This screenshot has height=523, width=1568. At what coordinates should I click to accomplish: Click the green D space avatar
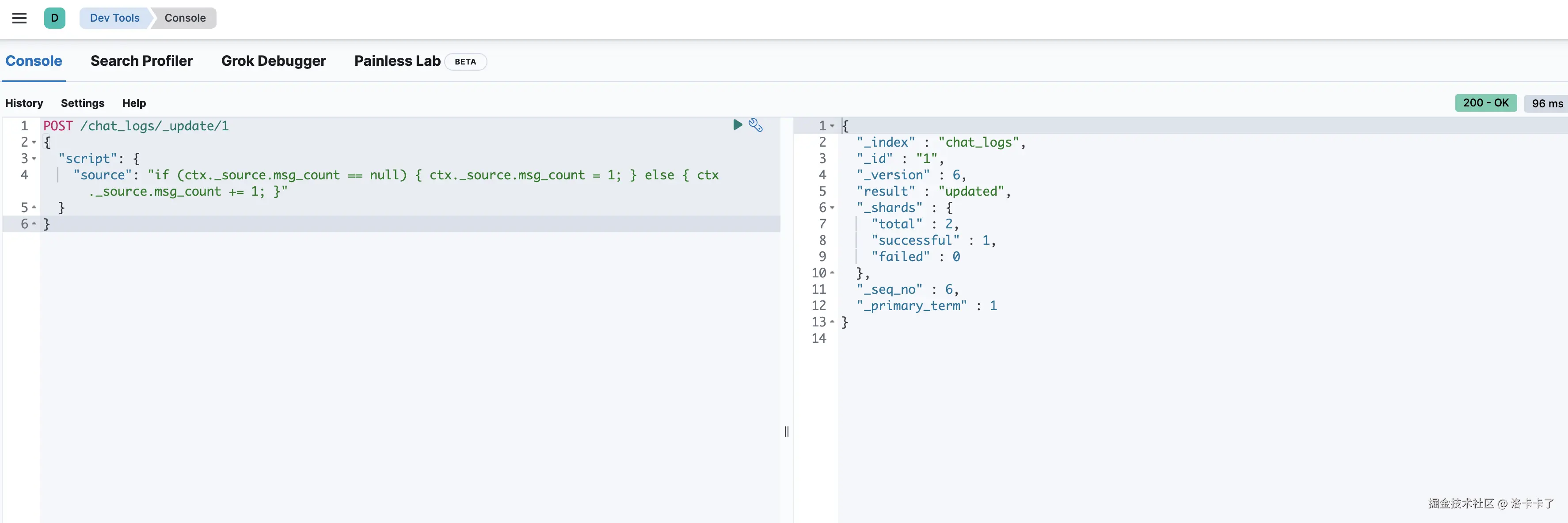(54, 18)
